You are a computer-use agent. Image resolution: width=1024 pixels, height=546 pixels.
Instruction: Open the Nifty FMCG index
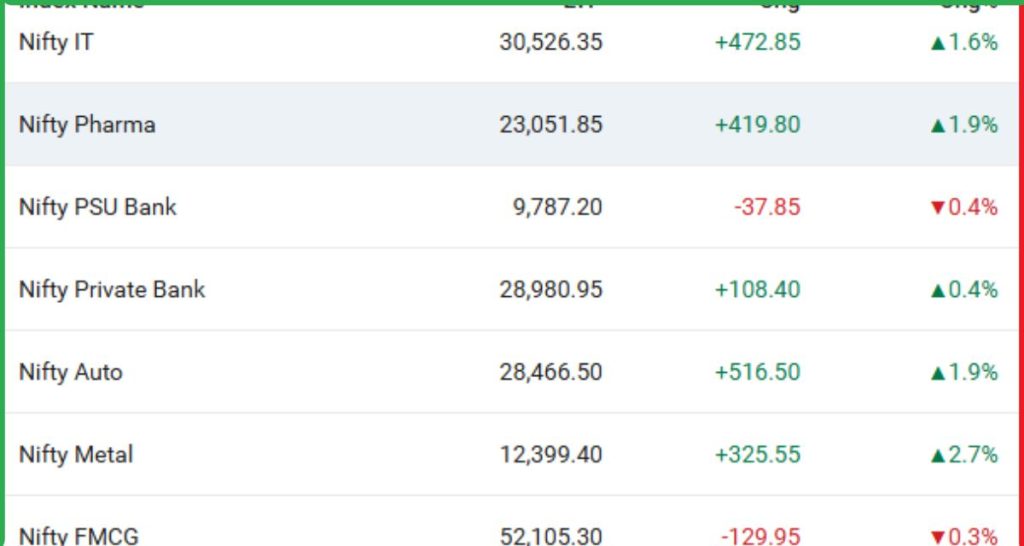coord(79,536)
